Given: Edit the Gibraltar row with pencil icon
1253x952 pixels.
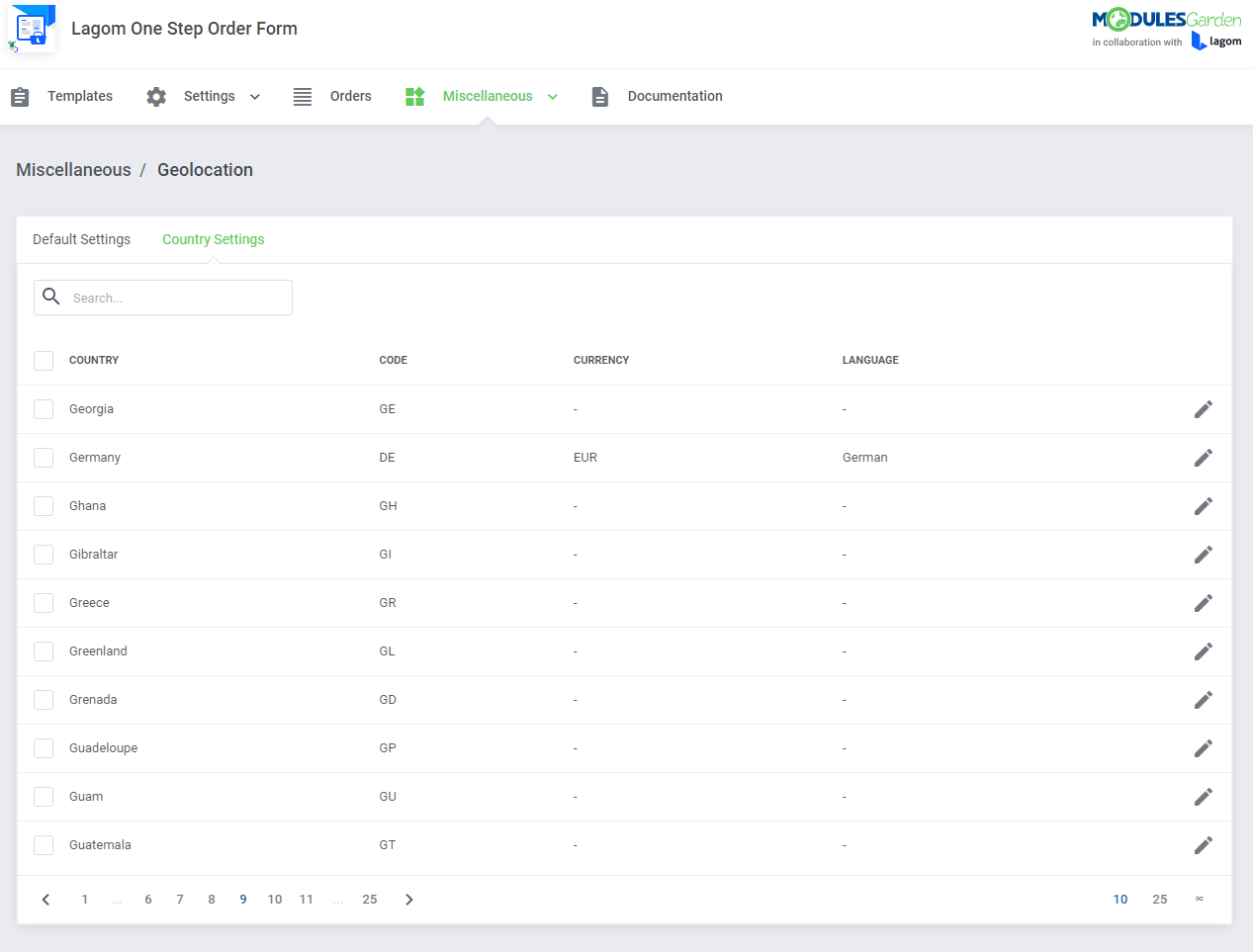Looking at the screenshot, I should (1203, 555).
